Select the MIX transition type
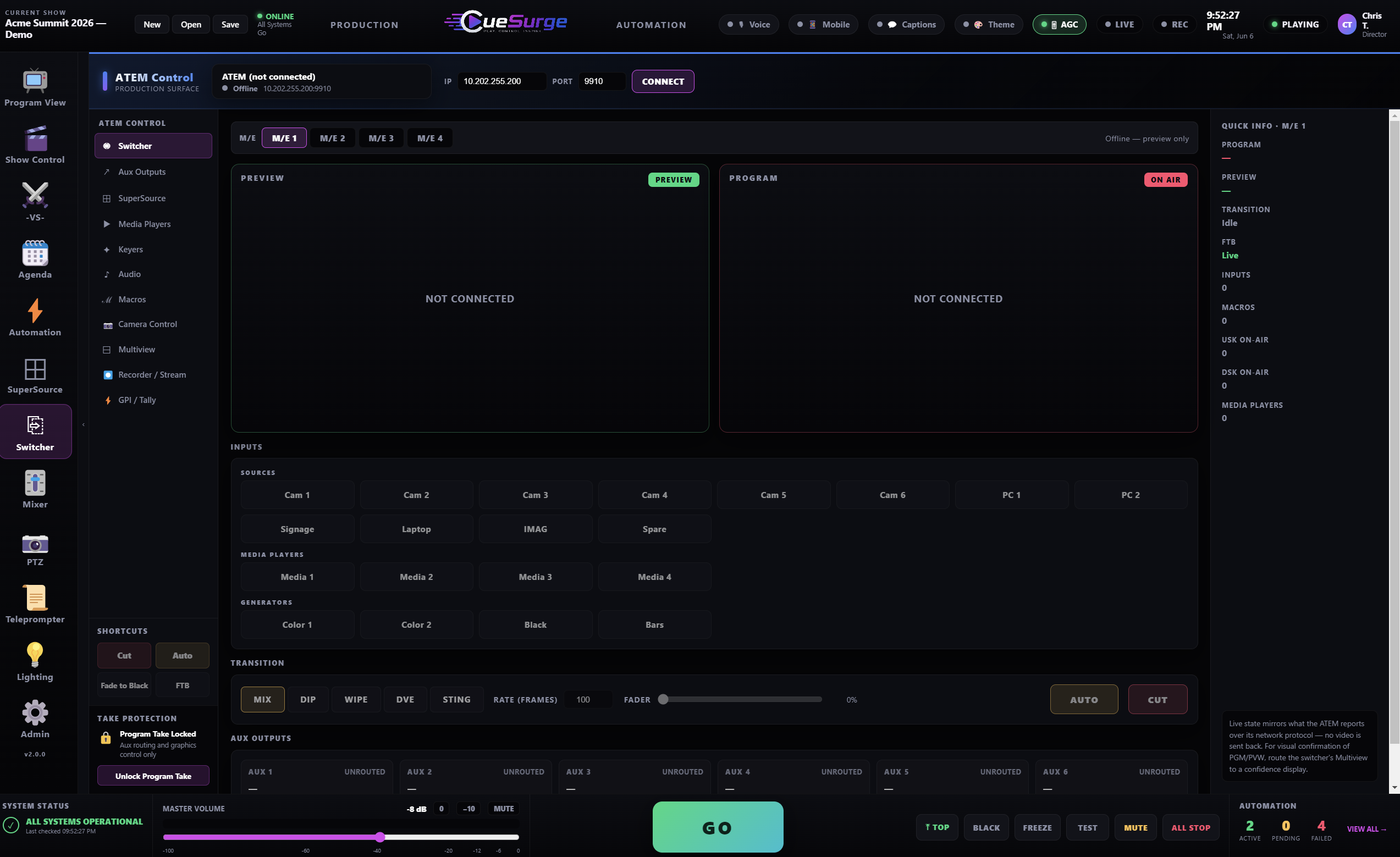Image resolution: width=1400 pixels, height=857 pixels. (262, 700)
